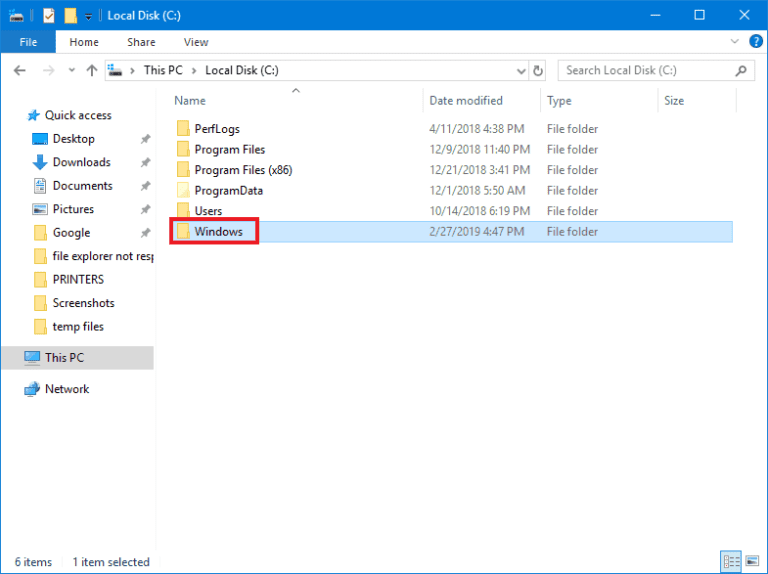Open Downloads in navigation pane
Viewport: 768px width, 574px height.
click(x=81, y=162)
